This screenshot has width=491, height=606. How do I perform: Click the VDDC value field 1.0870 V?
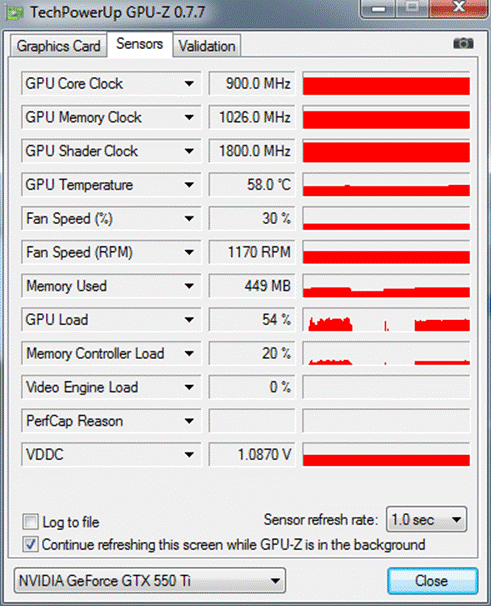click(252, 454)
